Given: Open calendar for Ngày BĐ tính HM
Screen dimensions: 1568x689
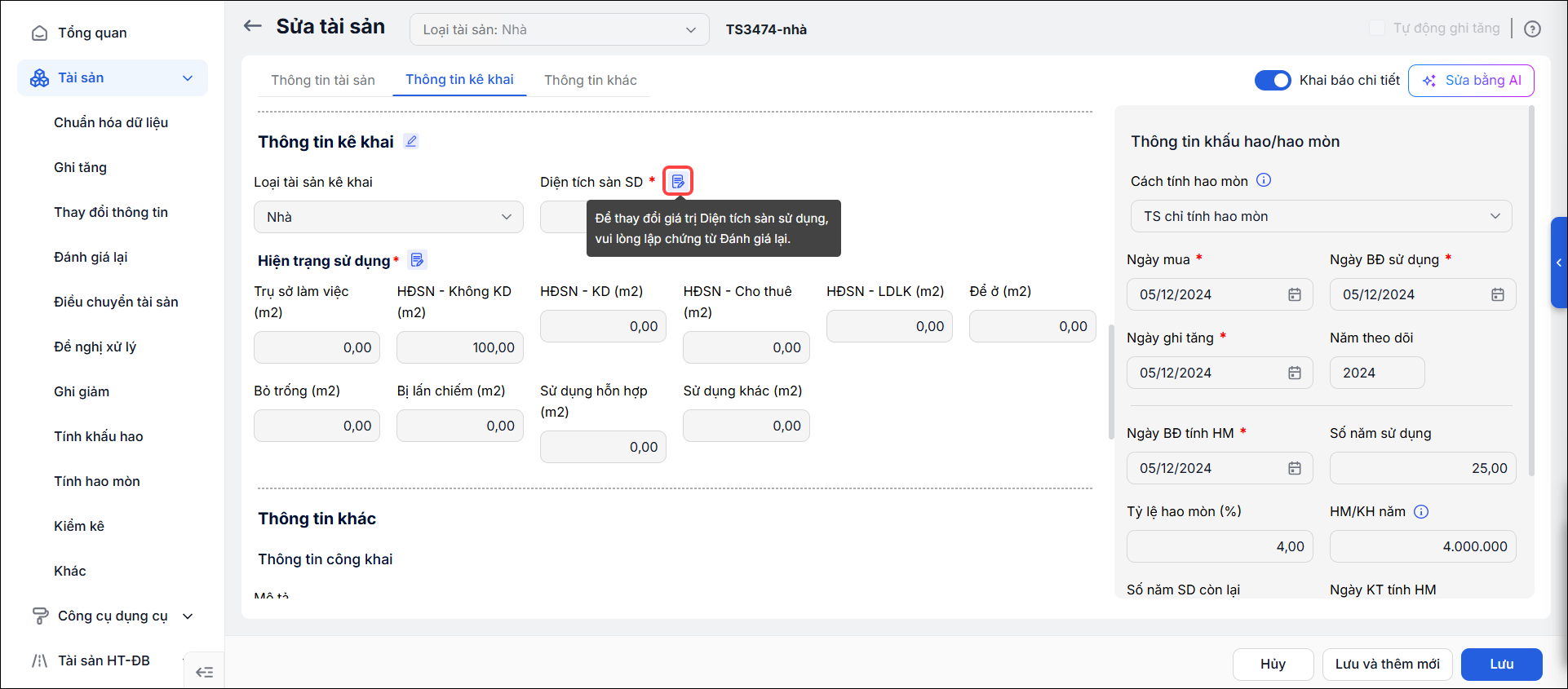Looking at the screenshot, I should (1295, 468).
